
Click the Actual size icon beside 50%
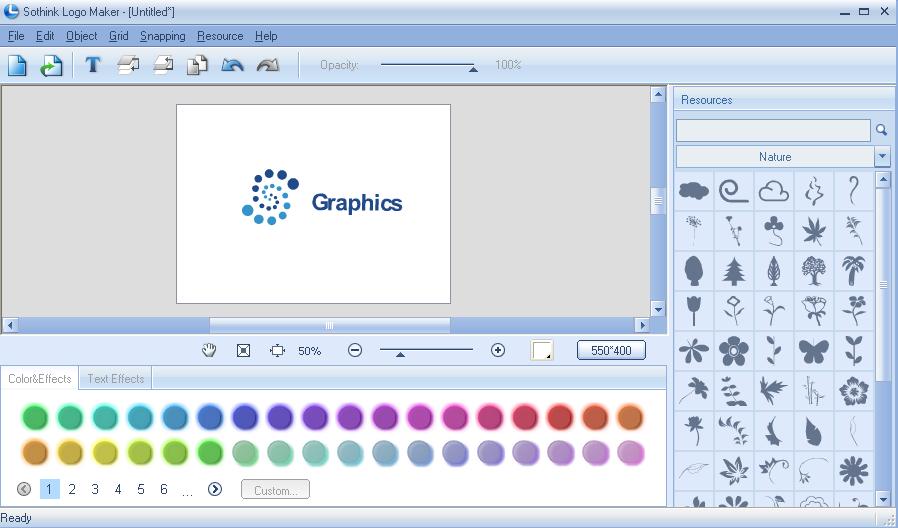(x=277, y=350)
